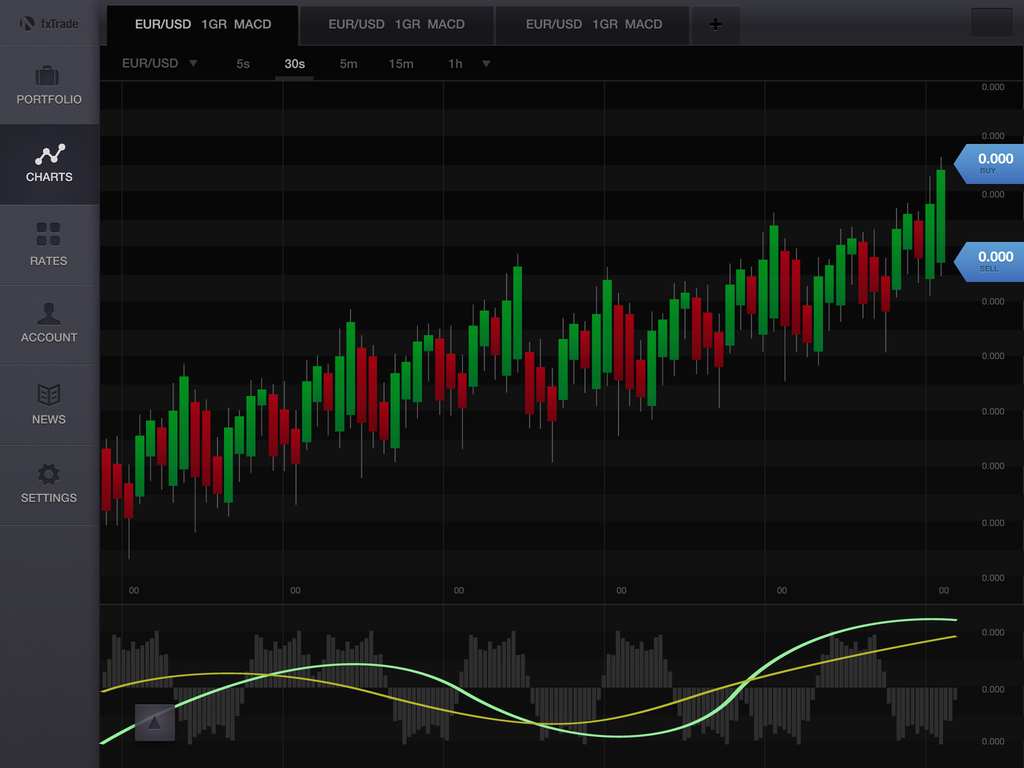Switch the chart to the 5s timeframe
The image size is (1024, 768).
(243, 64)
